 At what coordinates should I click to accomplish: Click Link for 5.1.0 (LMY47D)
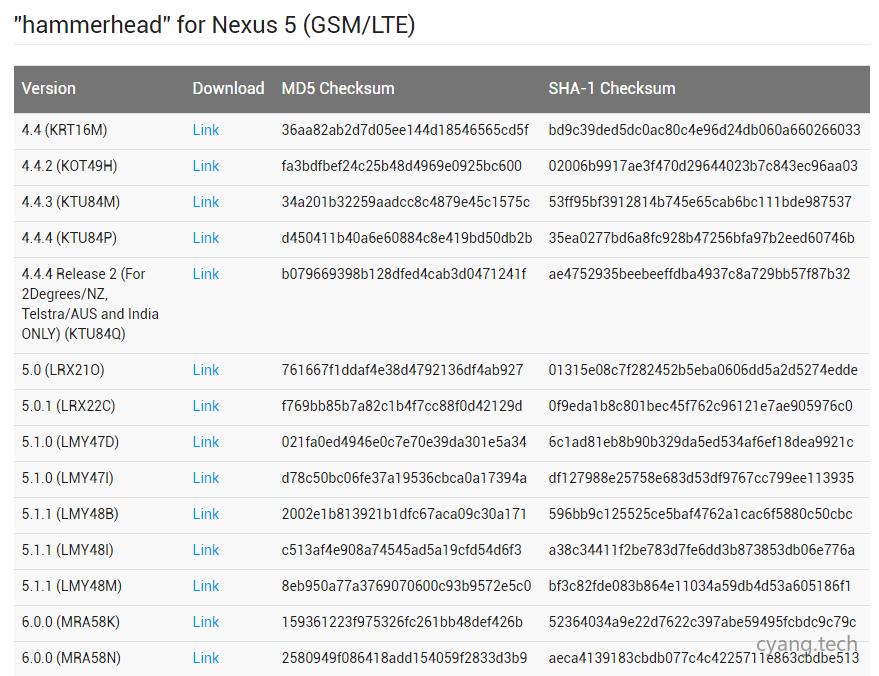(205, 442)
